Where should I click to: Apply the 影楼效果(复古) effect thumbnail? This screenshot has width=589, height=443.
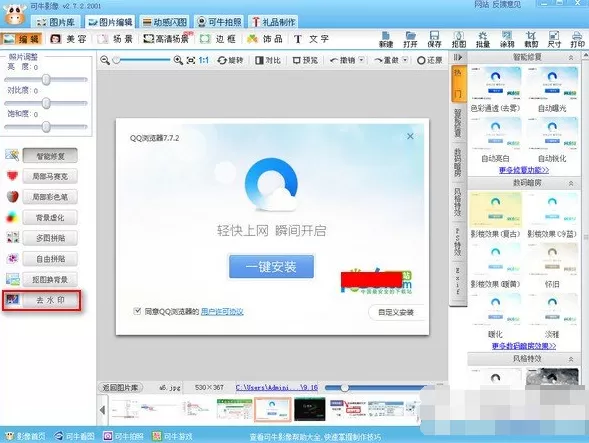(495, 210)
